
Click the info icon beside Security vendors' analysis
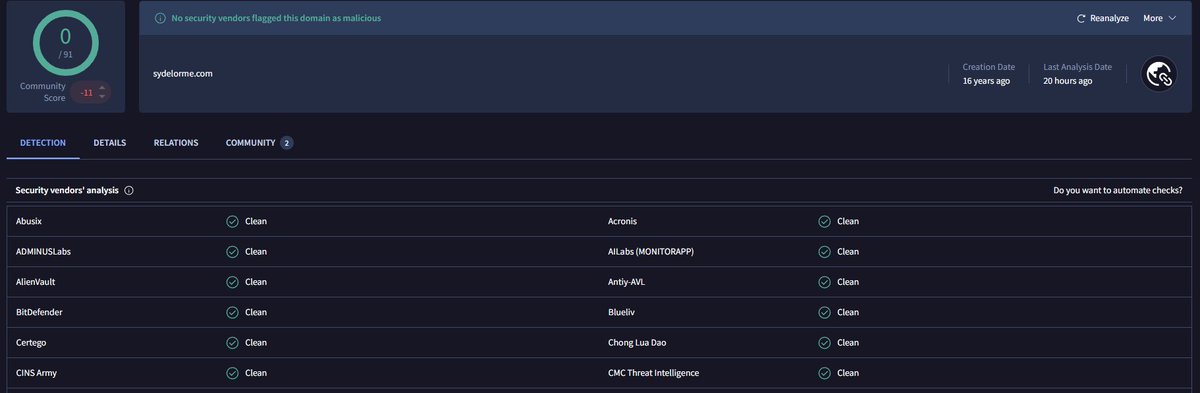[129, 190]
